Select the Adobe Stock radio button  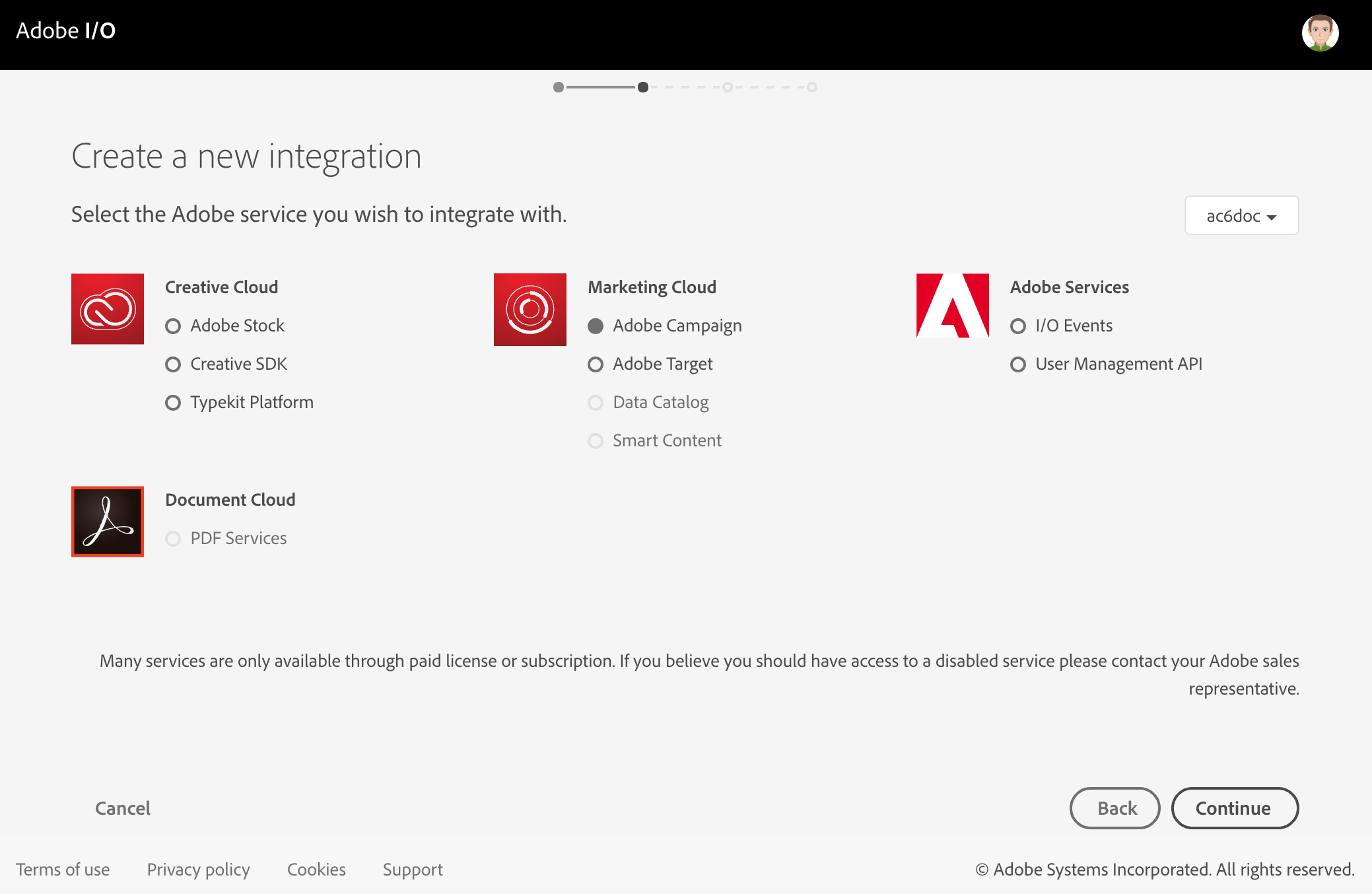click(x=173, y=326)
